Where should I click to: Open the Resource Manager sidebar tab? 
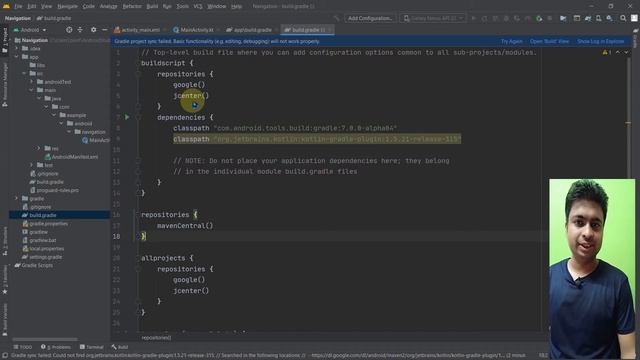coord(5,84)
